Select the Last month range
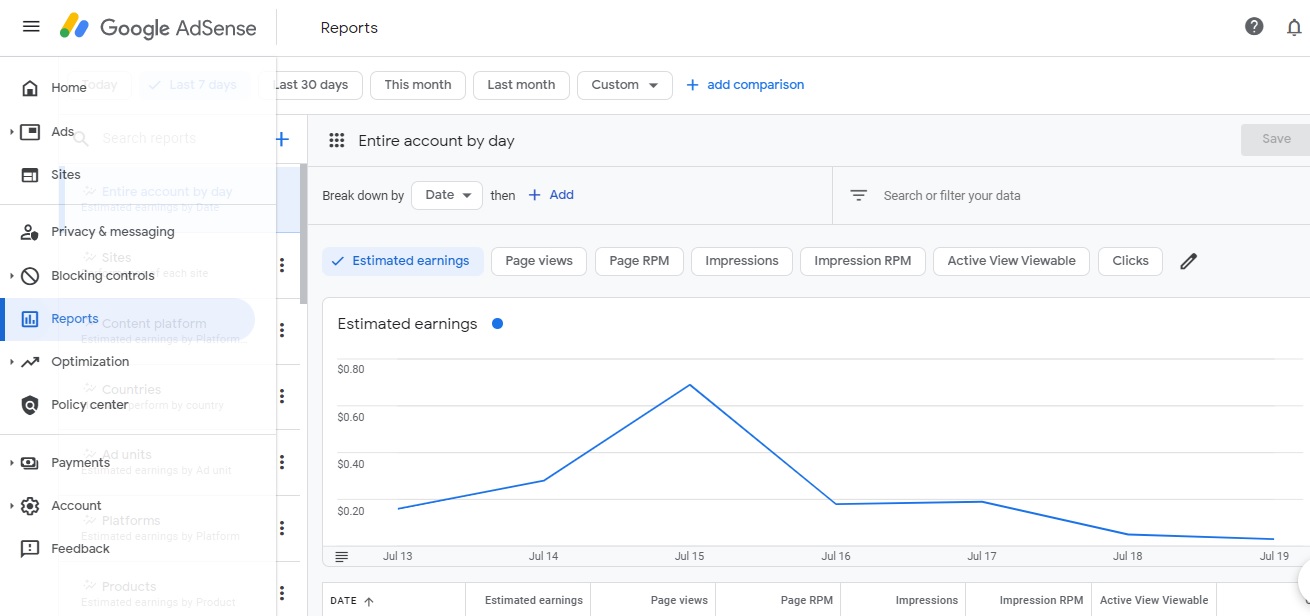Image resolution: width=1310 pixels, height=616 pixels. click(521, 85)
